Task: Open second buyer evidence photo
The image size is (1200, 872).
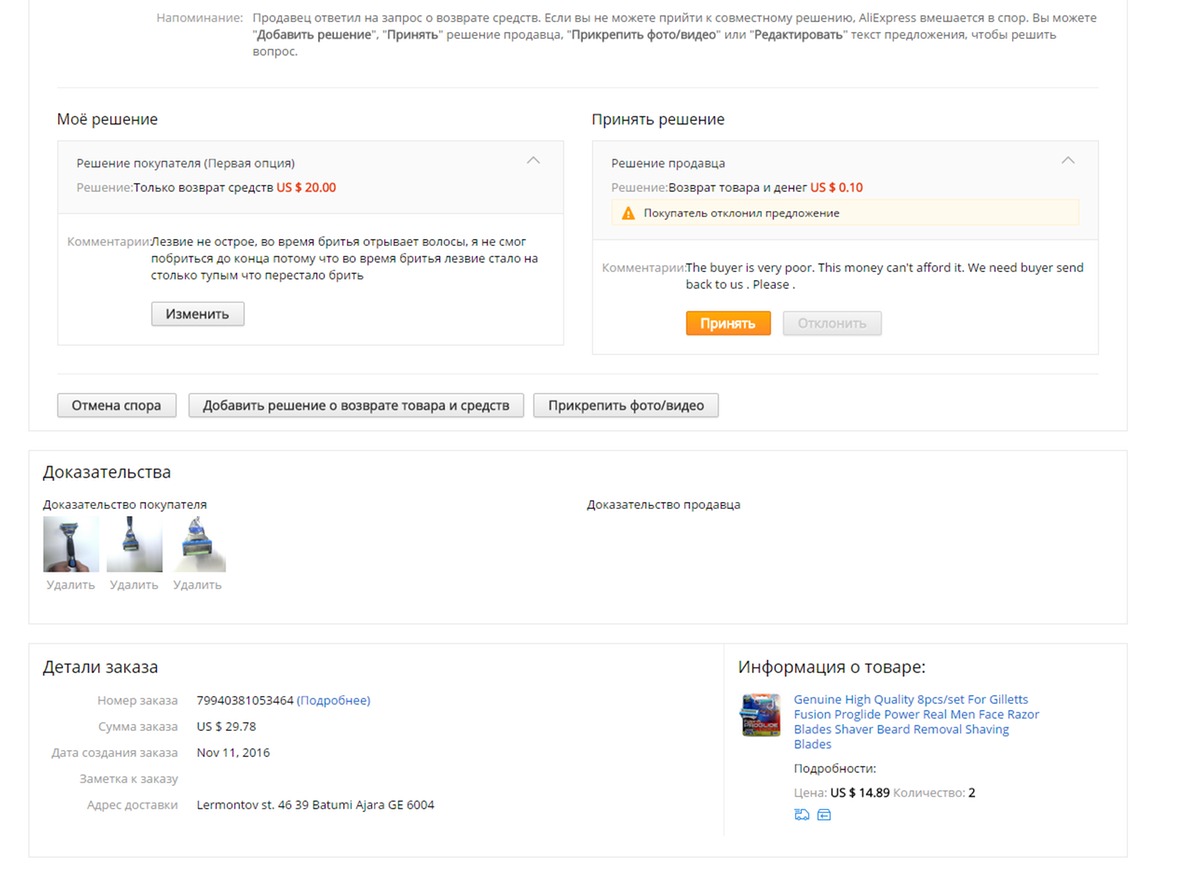Action: point(134,544)
